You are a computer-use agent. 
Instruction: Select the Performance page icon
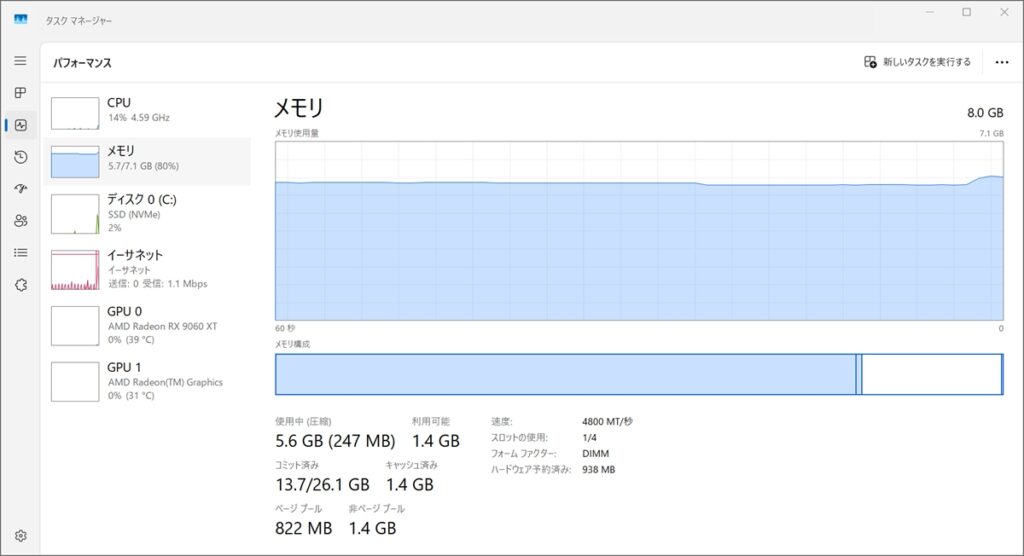pos(20,125)
